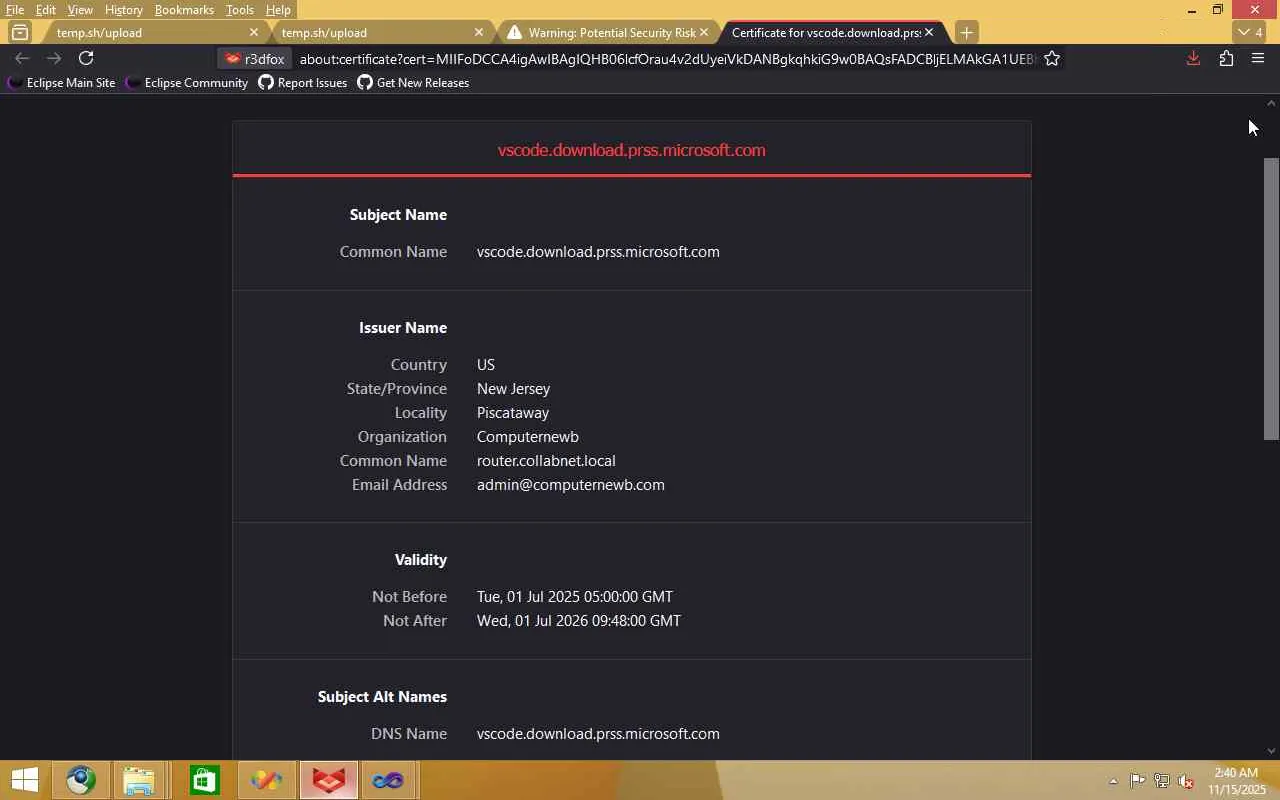The width and height of the screenshot is (1280, 800).
Task: Close the Certificate tab
Action: click(929, 32)
